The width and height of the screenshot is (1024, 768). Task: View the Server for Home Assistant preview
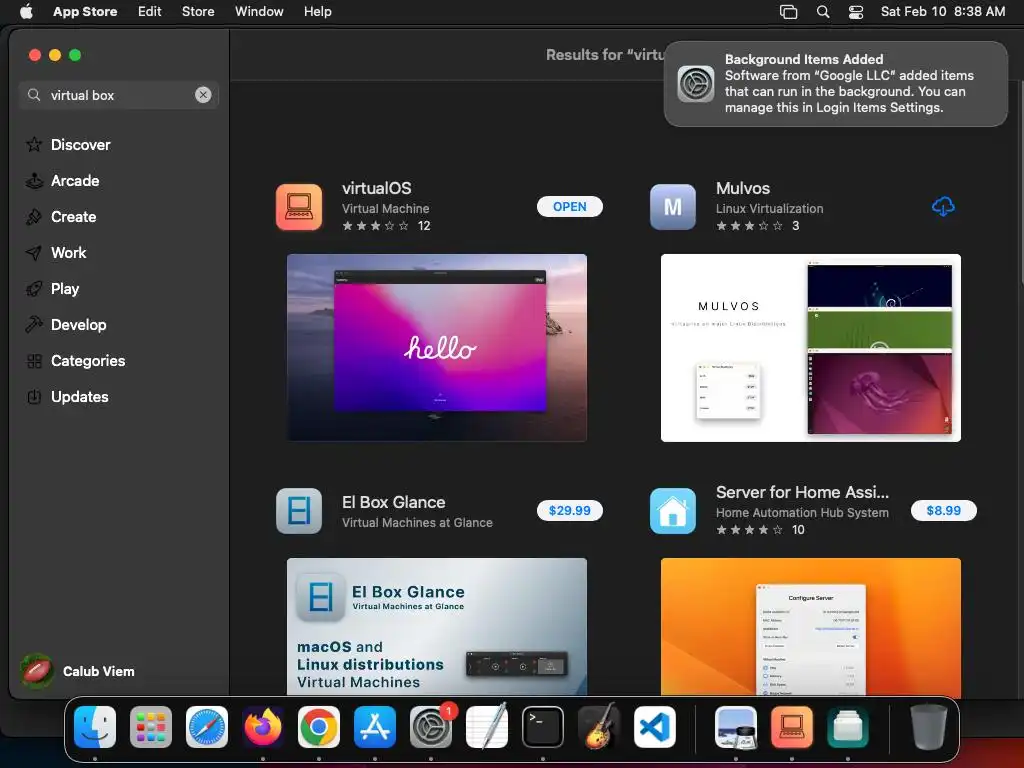[810, 626]
